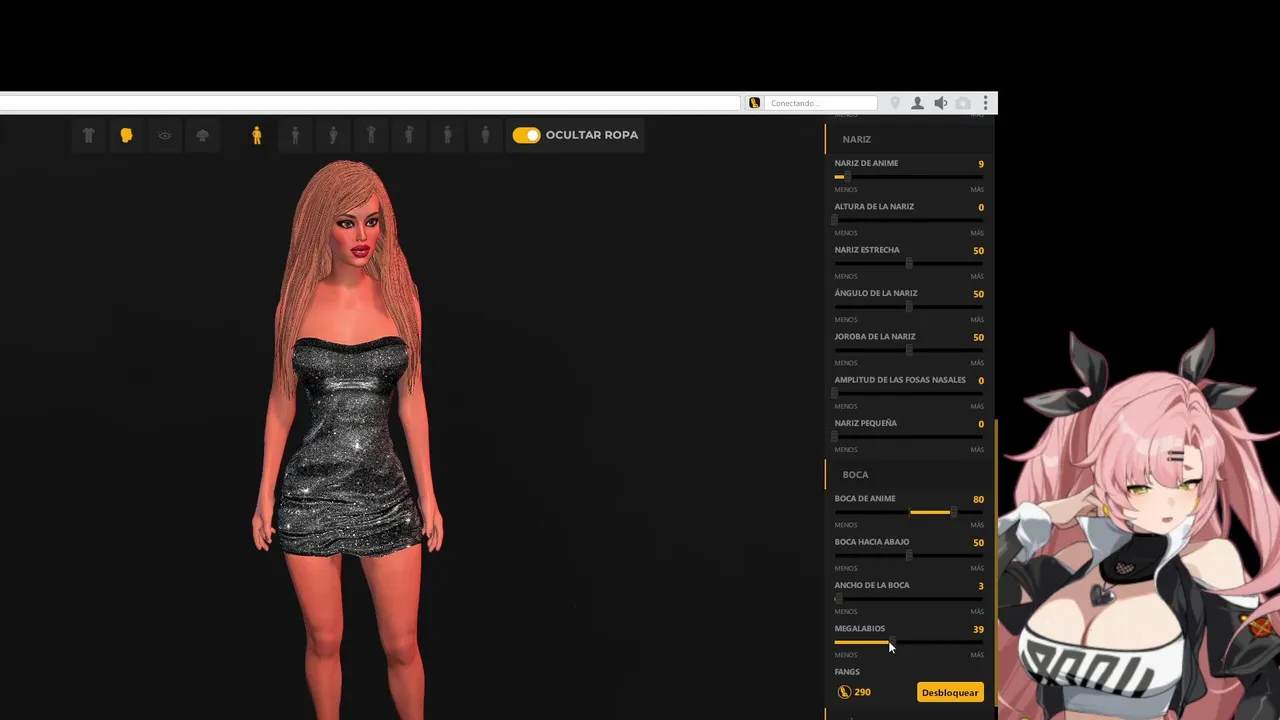
Task: Select the head profile customization icon
Action: (126, 135)
